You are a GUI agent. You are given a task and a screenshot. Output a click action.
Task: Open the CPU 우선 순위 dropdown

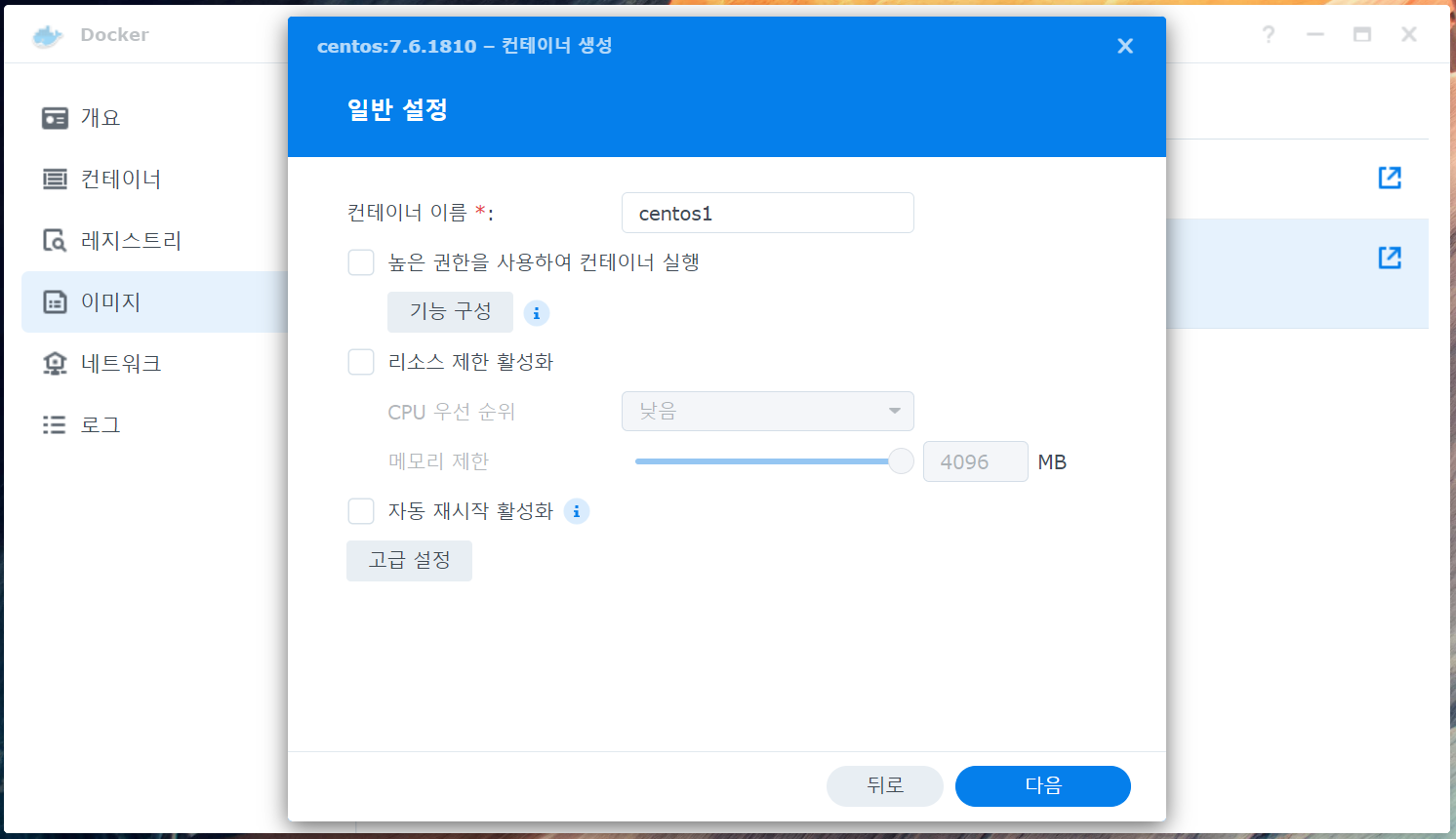coord(768,412)
